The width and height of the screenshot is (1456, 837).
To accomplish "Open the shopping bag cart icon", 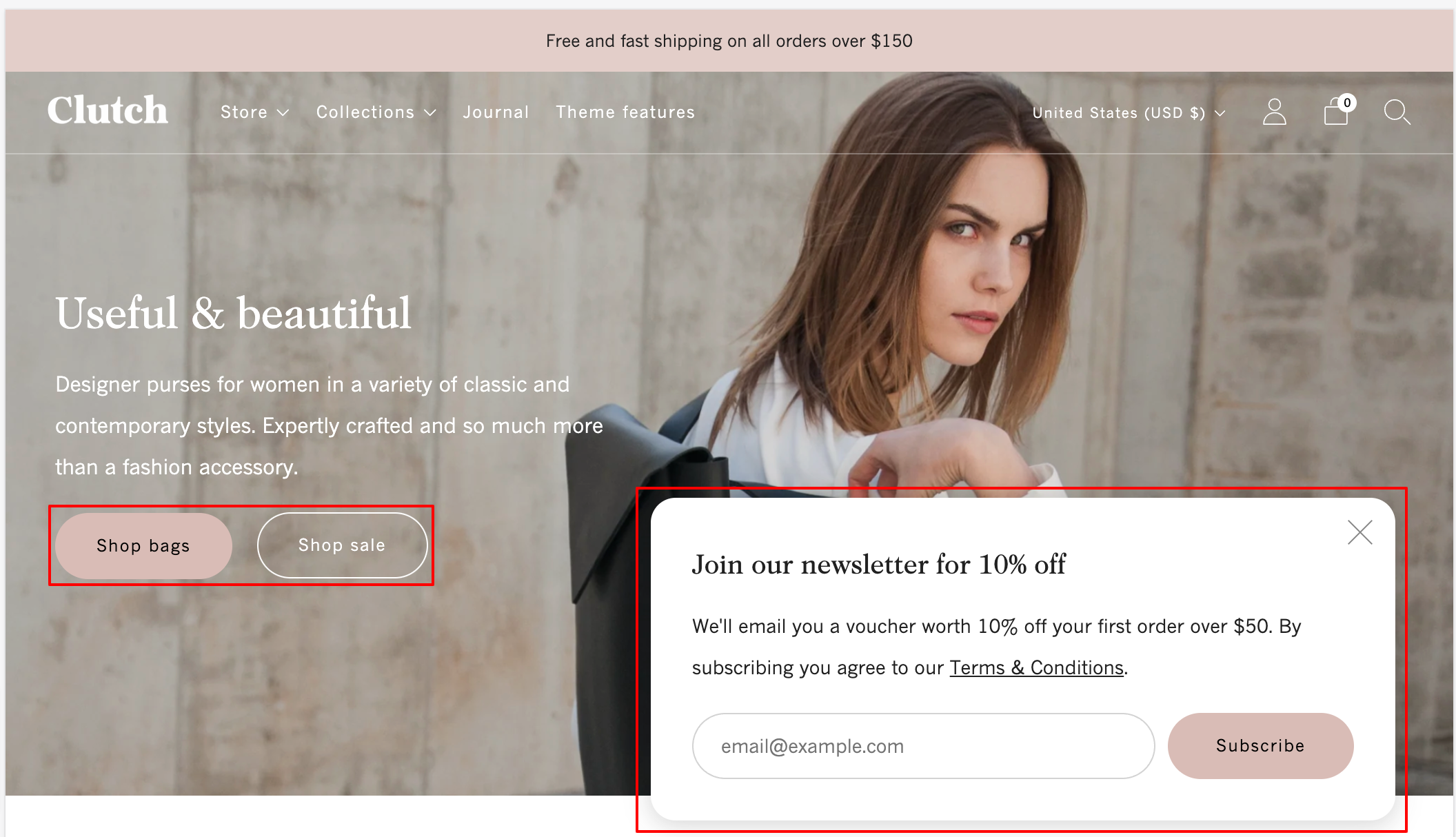I will 1336,112.
